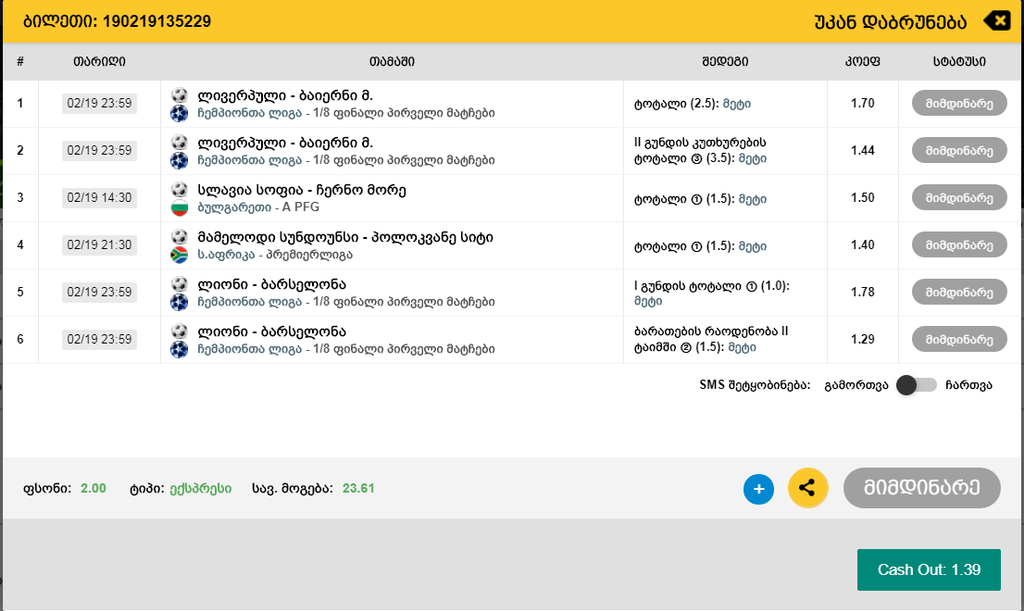The width and height of the screenshot is (1024, 611).
Task: Click the Cash Out: 1.39 button
Action: pos(929,570)
